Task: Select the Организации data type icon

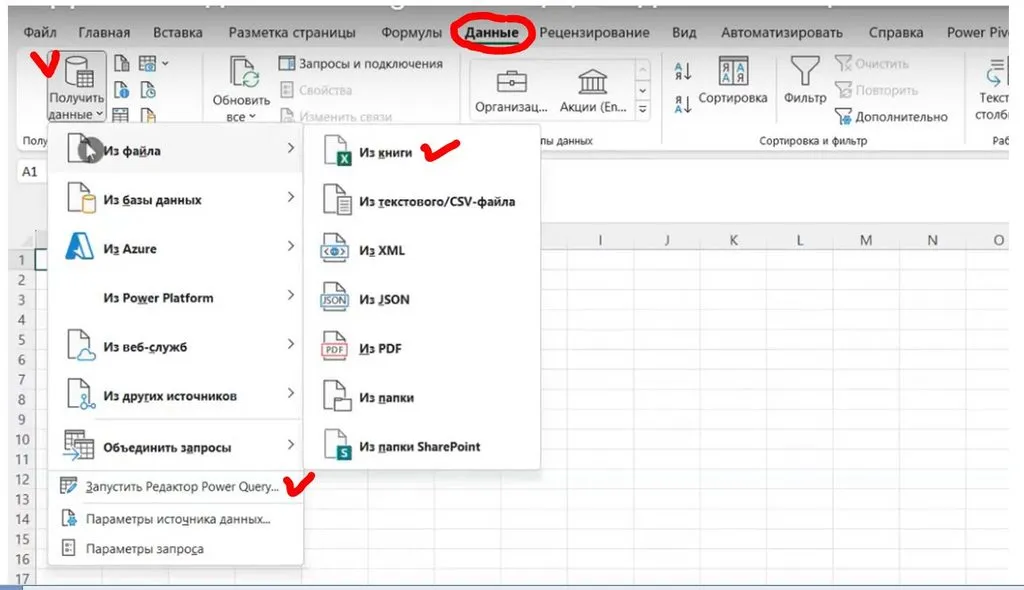Action: coord(512,82)
